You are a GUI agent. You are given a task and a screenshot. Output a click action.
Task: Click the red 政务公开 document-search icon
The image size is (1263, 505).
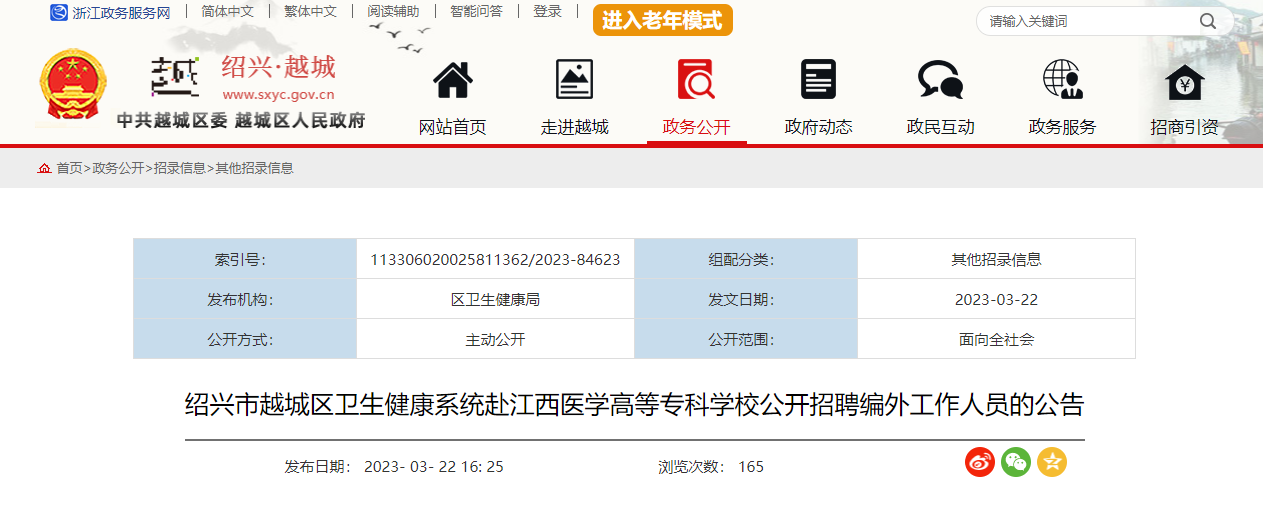pyautogui.click(x=696, y=80)
